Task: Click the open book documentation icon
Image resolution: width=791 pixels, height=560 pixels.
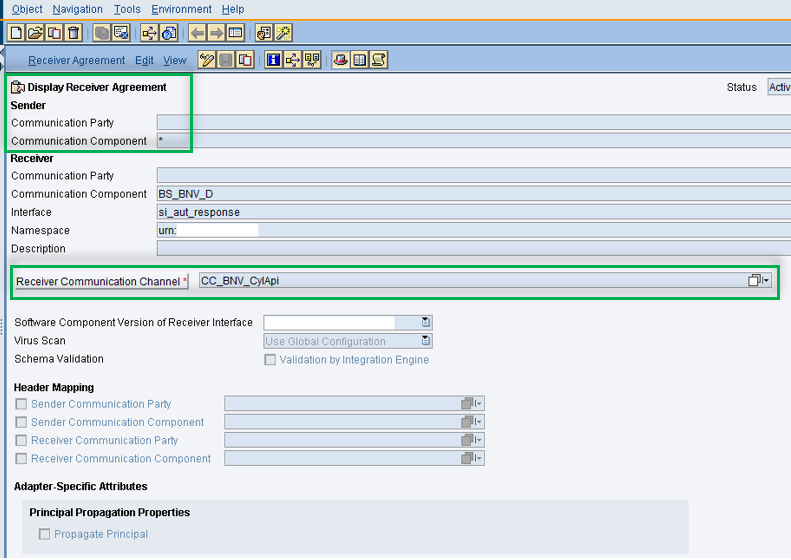Action: click(360, 60)
